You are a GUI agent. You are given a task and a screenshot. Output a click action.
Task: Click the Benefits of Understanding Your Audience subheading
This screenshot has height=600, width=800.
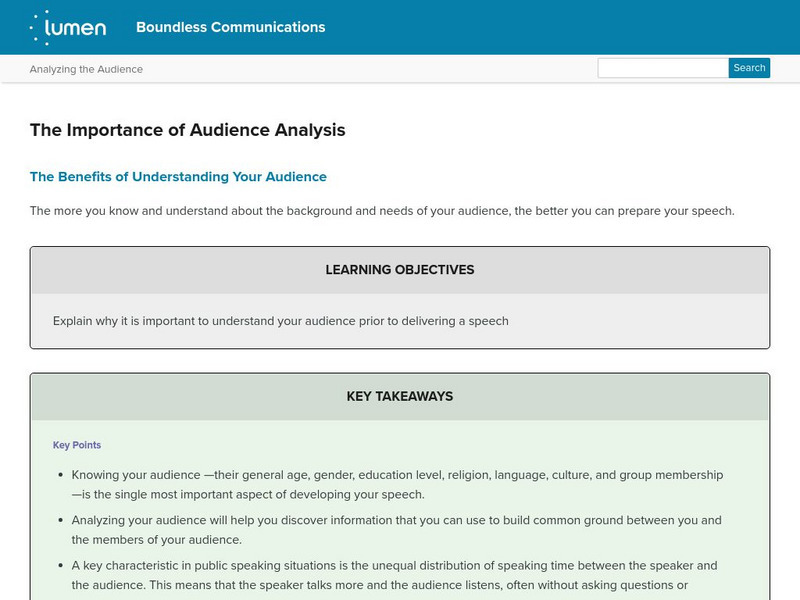pos(178,177)
